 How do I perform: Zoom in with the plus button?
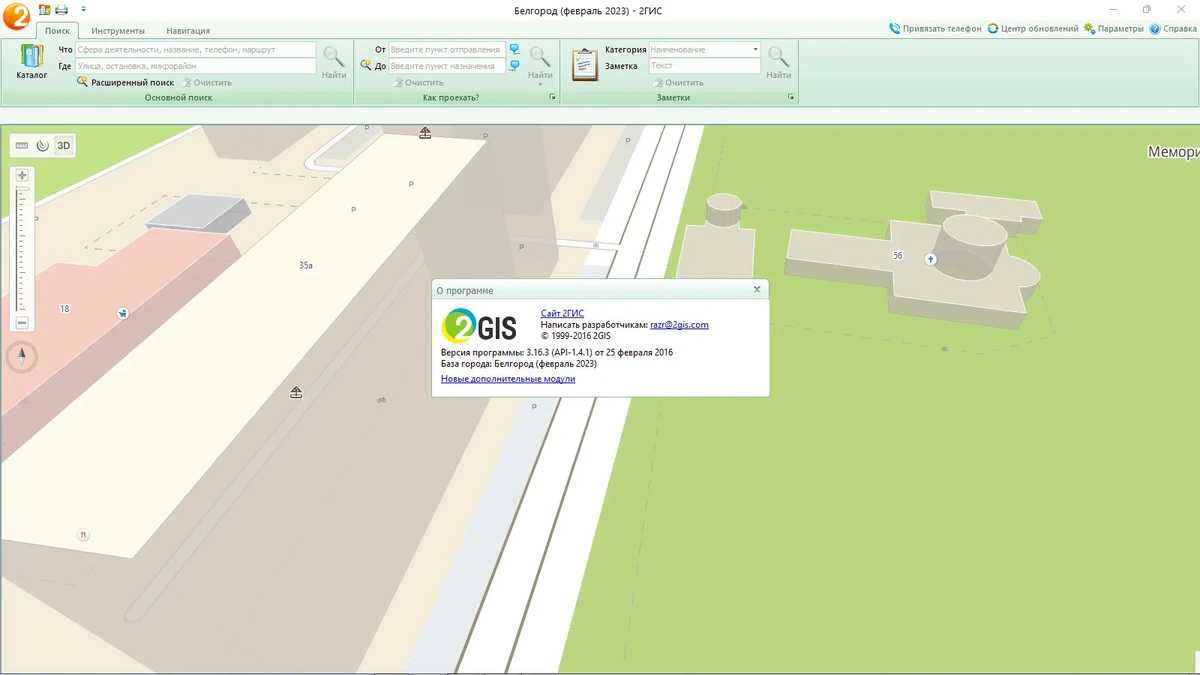[22, 176]
